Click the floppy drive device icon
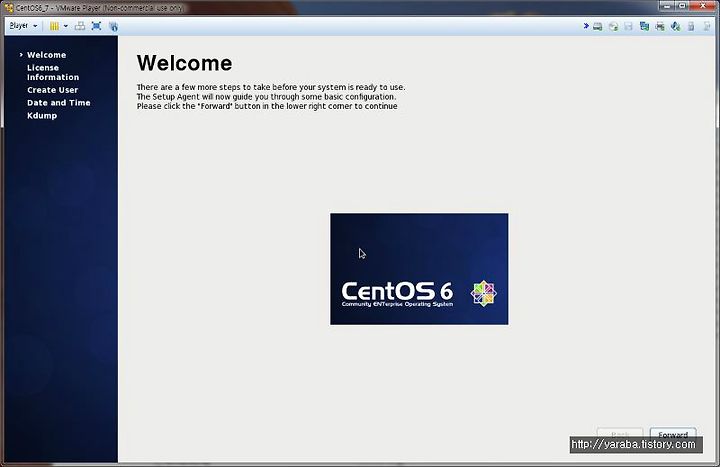The width and height of the screenshot is (720, 467). click(628, 27)
